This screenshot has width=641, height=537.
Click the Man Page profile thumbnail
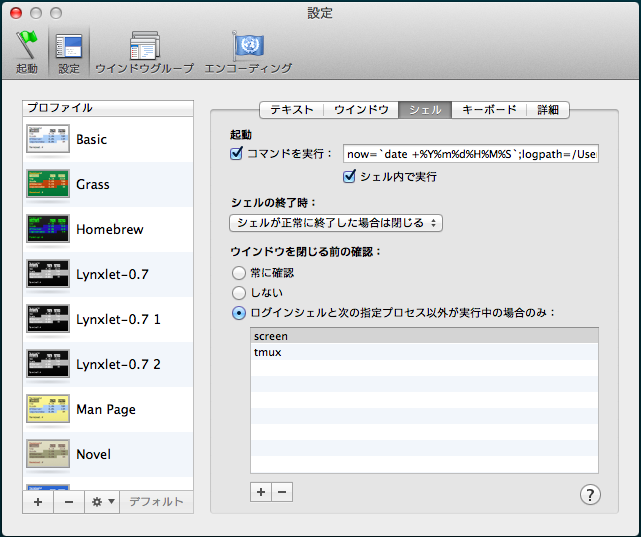click(48, 409)
